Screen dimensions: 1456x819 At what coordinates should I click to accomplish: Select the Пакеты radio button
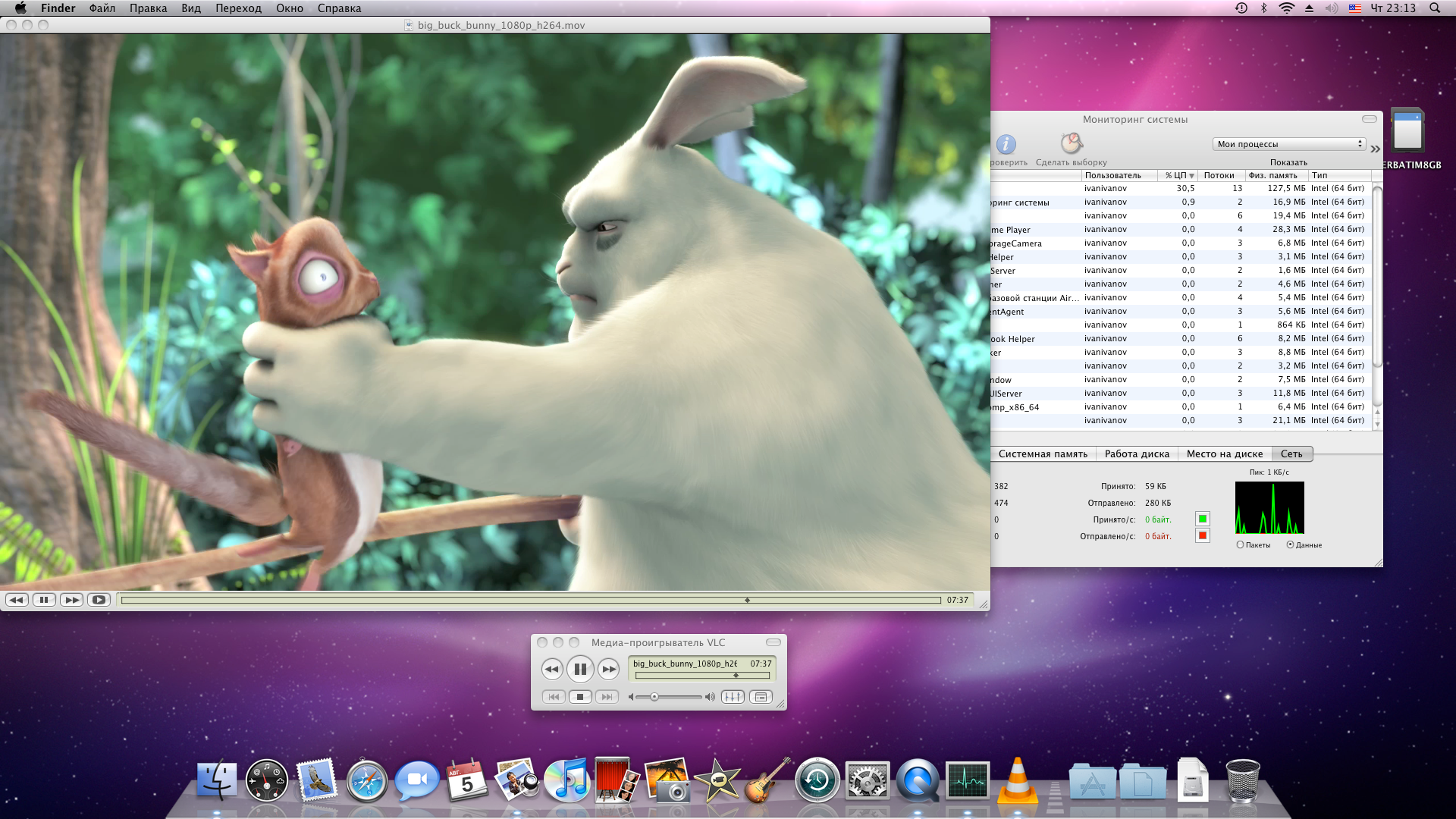(1241, 544)
